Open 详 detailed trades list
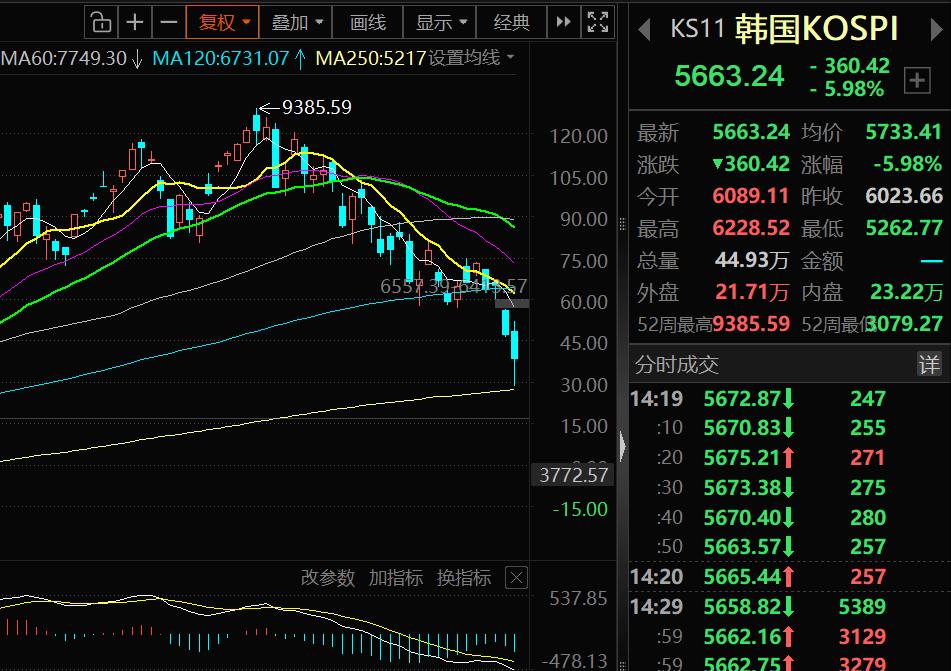 (x=929, y=365)
